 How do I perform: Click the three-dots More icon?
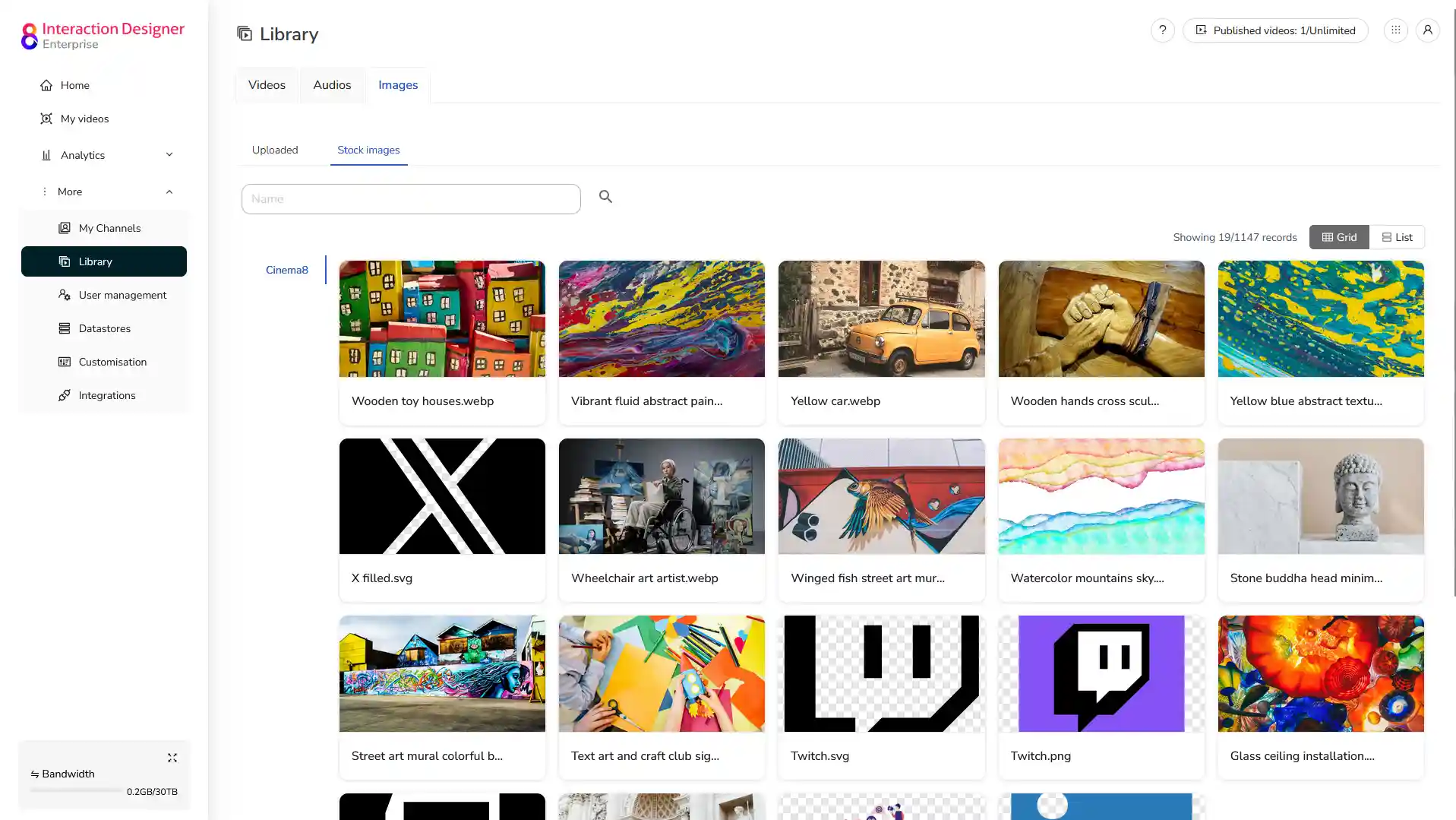tap(44, 192)
